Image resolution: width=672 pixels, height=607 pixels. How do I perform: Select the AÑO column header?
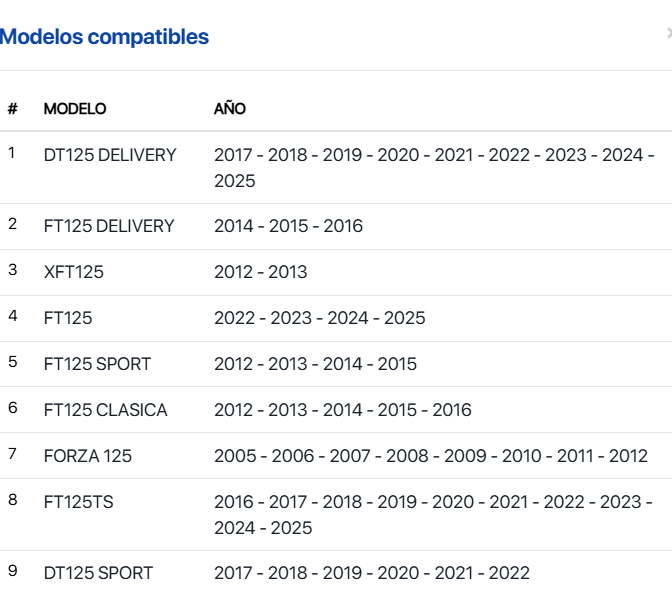pyautogui.click(x=230, y=109)
